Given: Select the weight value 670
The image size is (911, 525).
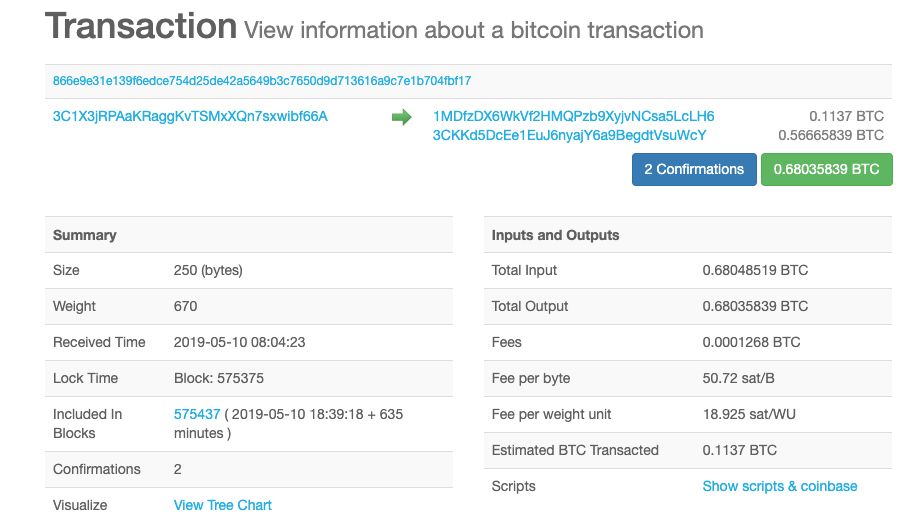Looking at the screenshot, I should pyautogui.click(x=185, y=306).
